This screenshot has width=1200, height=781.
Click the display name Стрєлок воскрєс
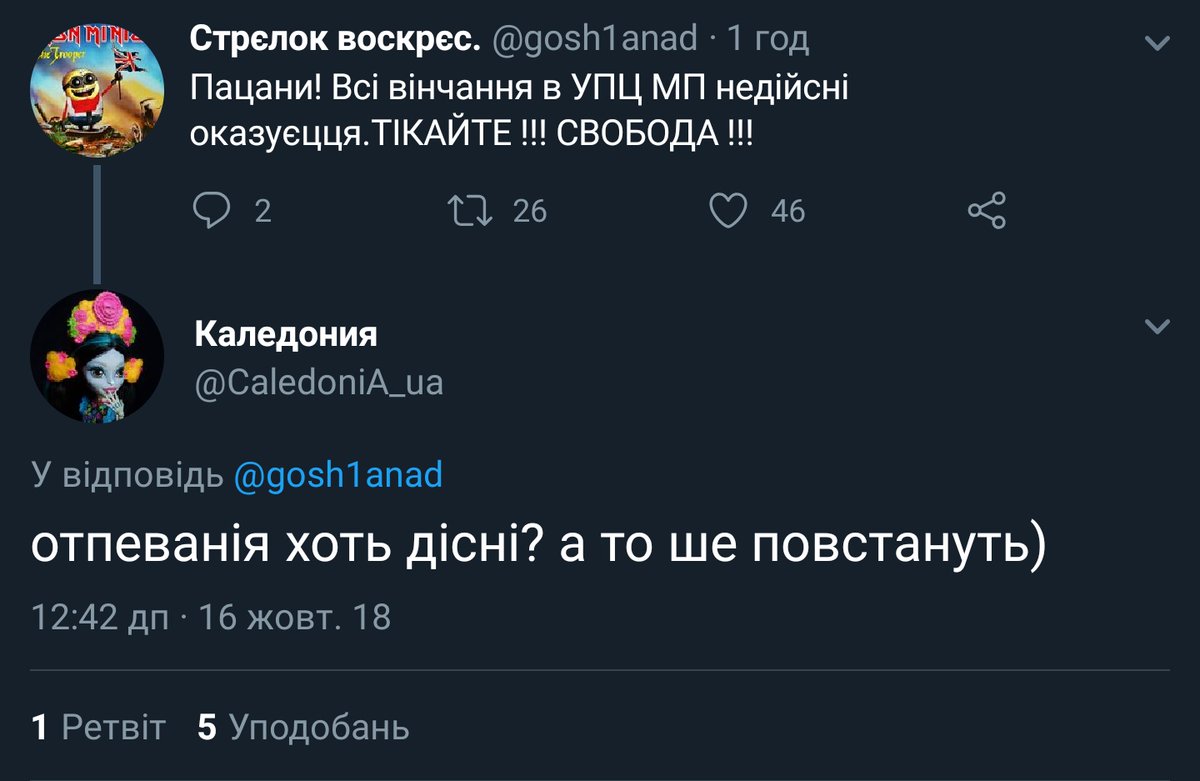pos(335,40)
